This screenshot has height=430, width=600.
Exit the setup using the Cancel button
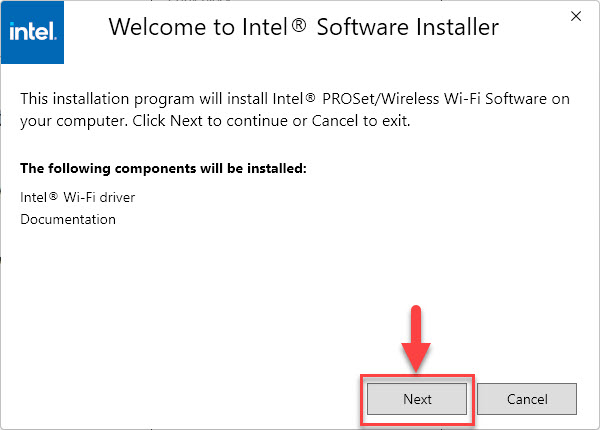(527, 399)
